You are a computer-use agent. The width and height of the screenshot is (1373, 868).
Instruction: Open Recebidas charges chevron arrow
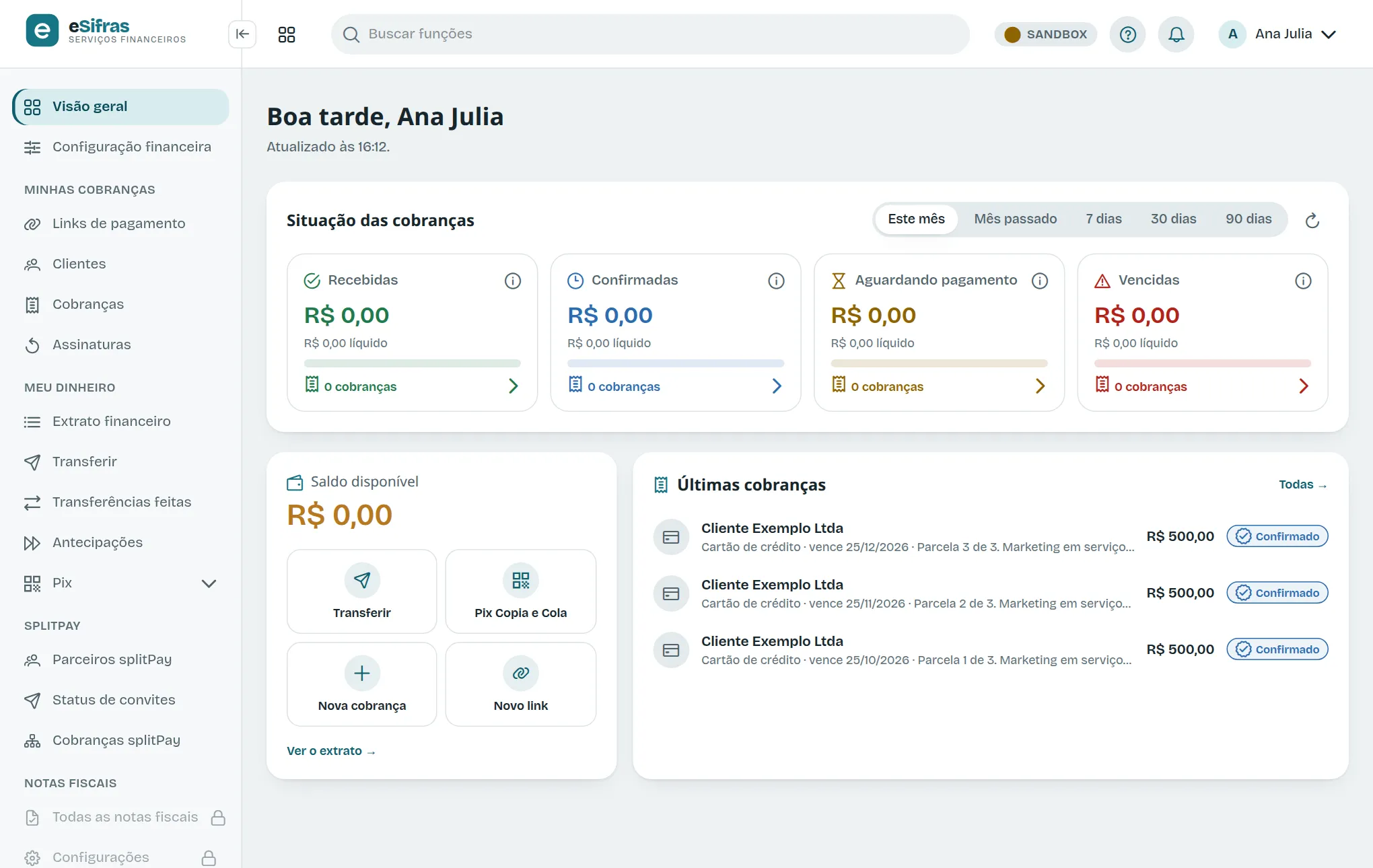point(513,386)
